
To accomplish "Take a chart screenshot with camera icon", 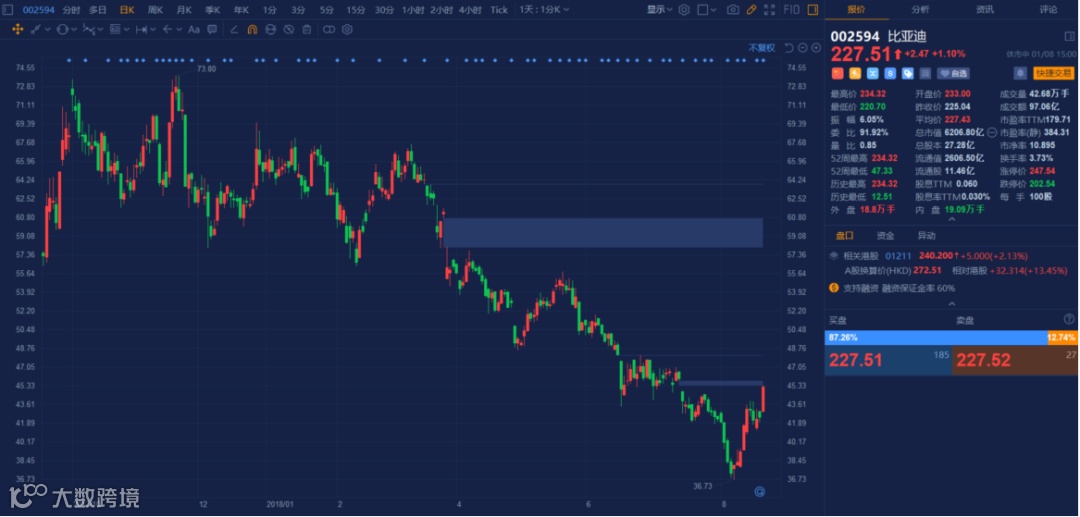I will coord(733,10).
